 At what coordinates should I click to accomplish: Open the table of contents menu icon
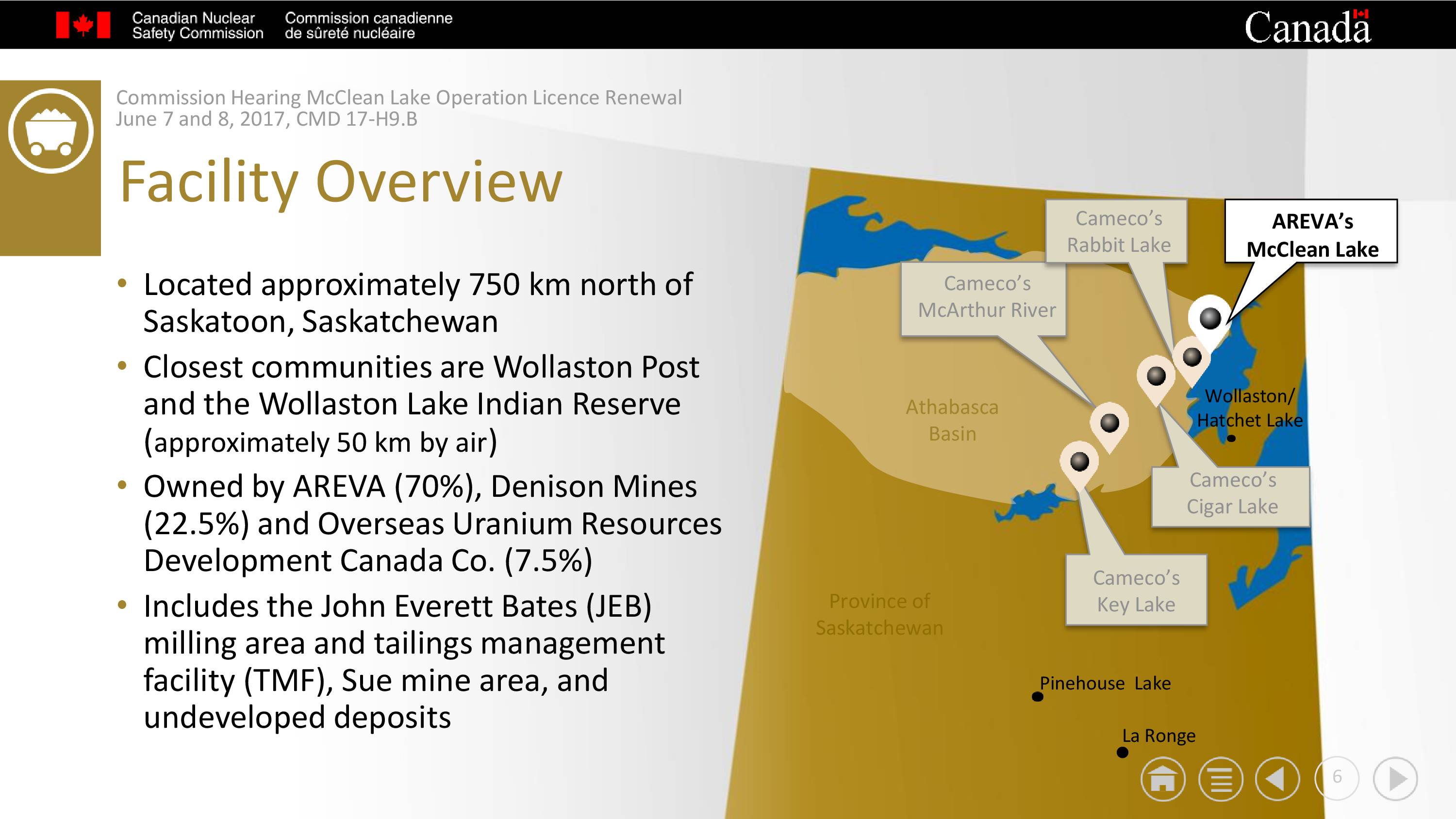click(1220, 779)
